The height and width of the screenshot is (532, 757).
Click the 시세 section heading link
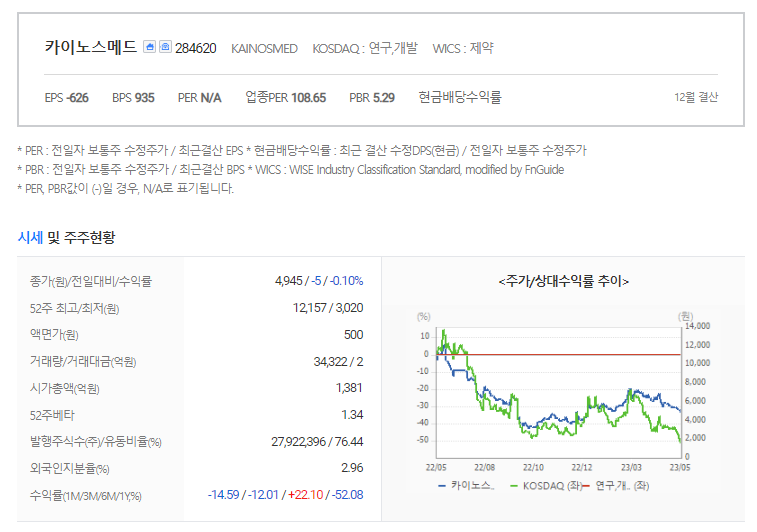[x=30, y=238]
